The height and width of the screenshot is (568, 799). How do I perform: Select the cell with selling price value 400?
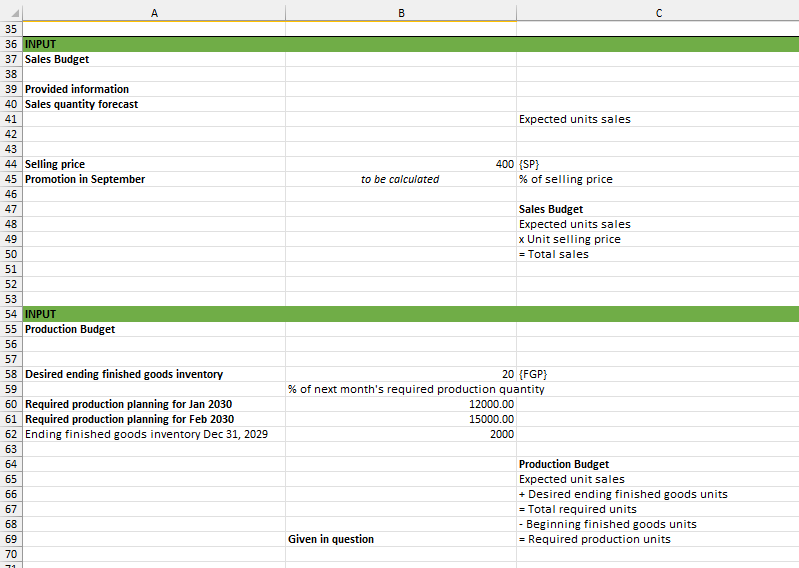pyautogui.click(x=400, y=164)
